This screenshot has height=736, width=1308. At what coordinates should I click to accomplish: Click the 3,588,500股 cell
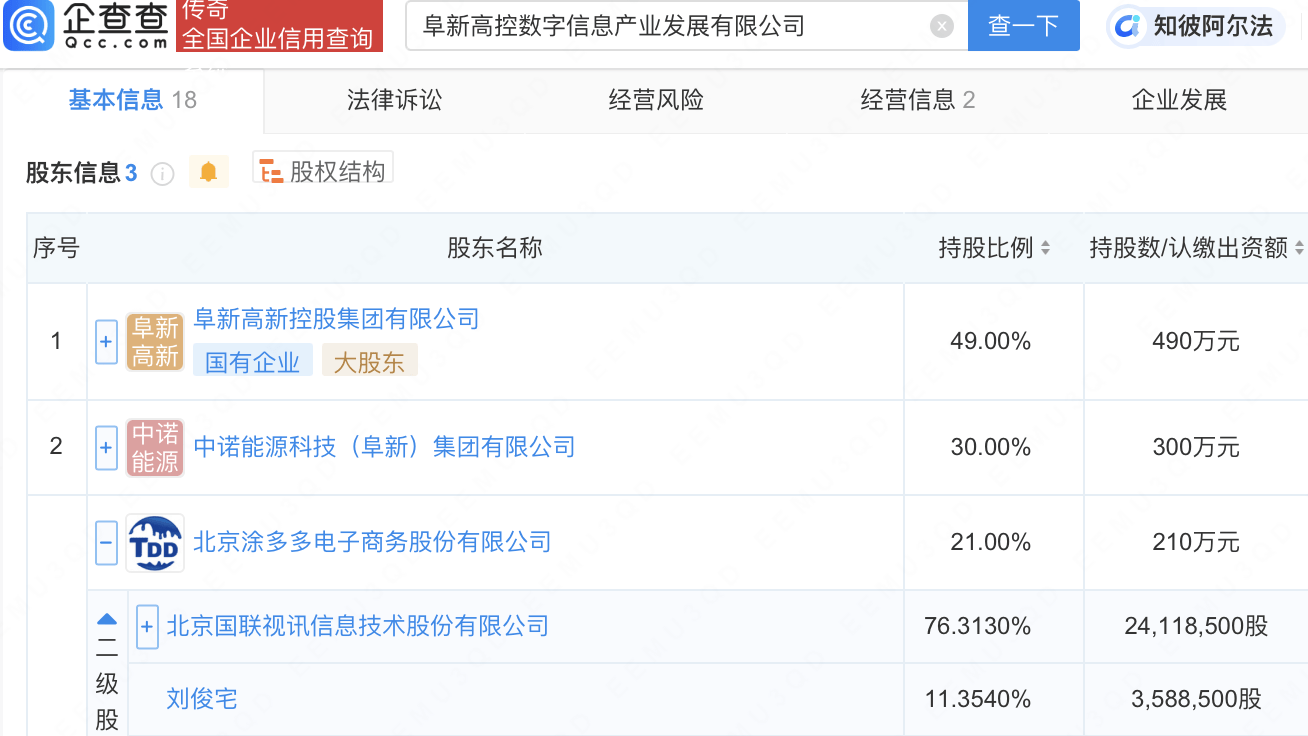tap(1196, 698)
